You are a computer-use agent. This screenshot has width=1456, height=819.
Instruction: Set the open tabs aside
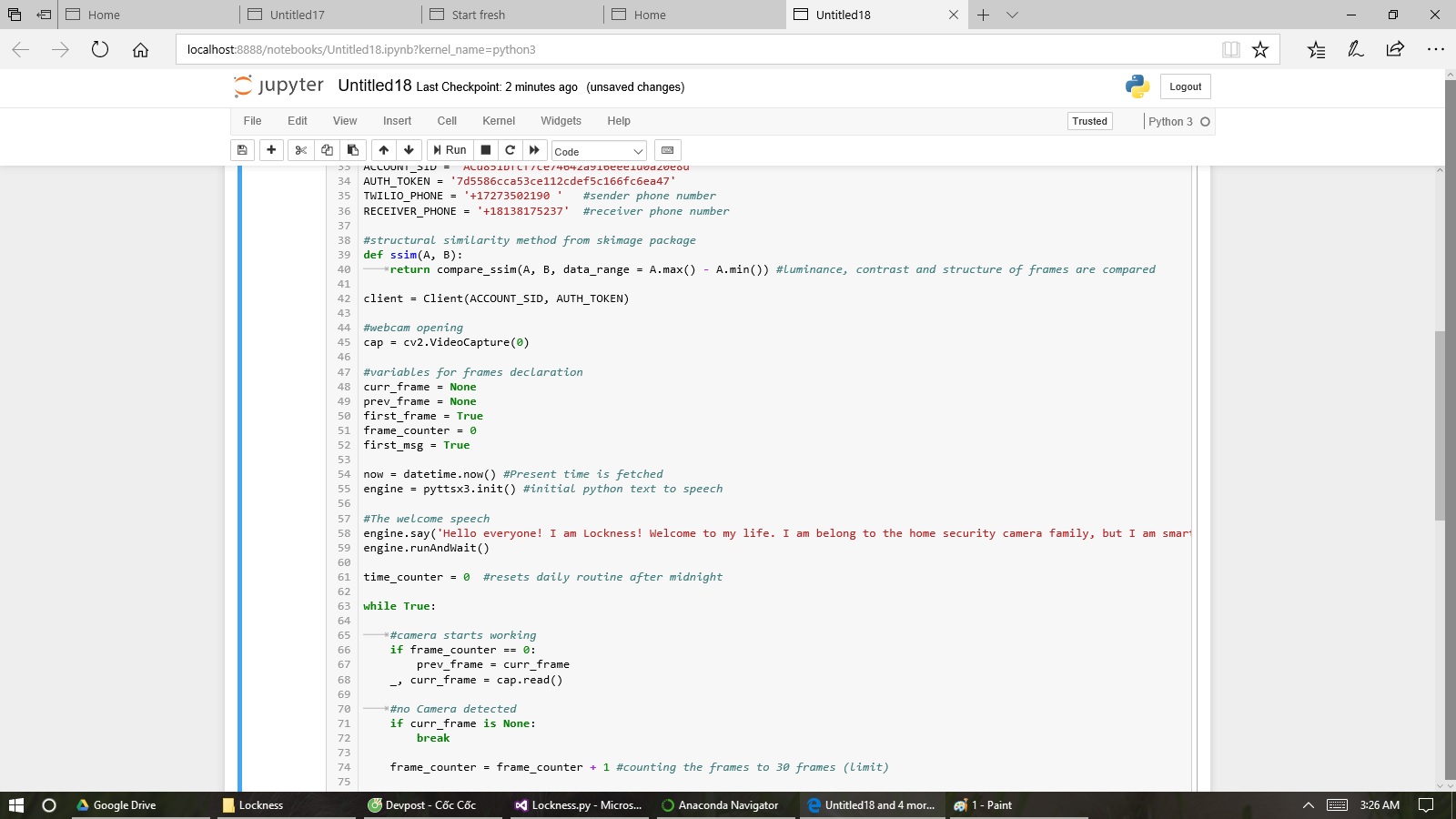(44, 15)
